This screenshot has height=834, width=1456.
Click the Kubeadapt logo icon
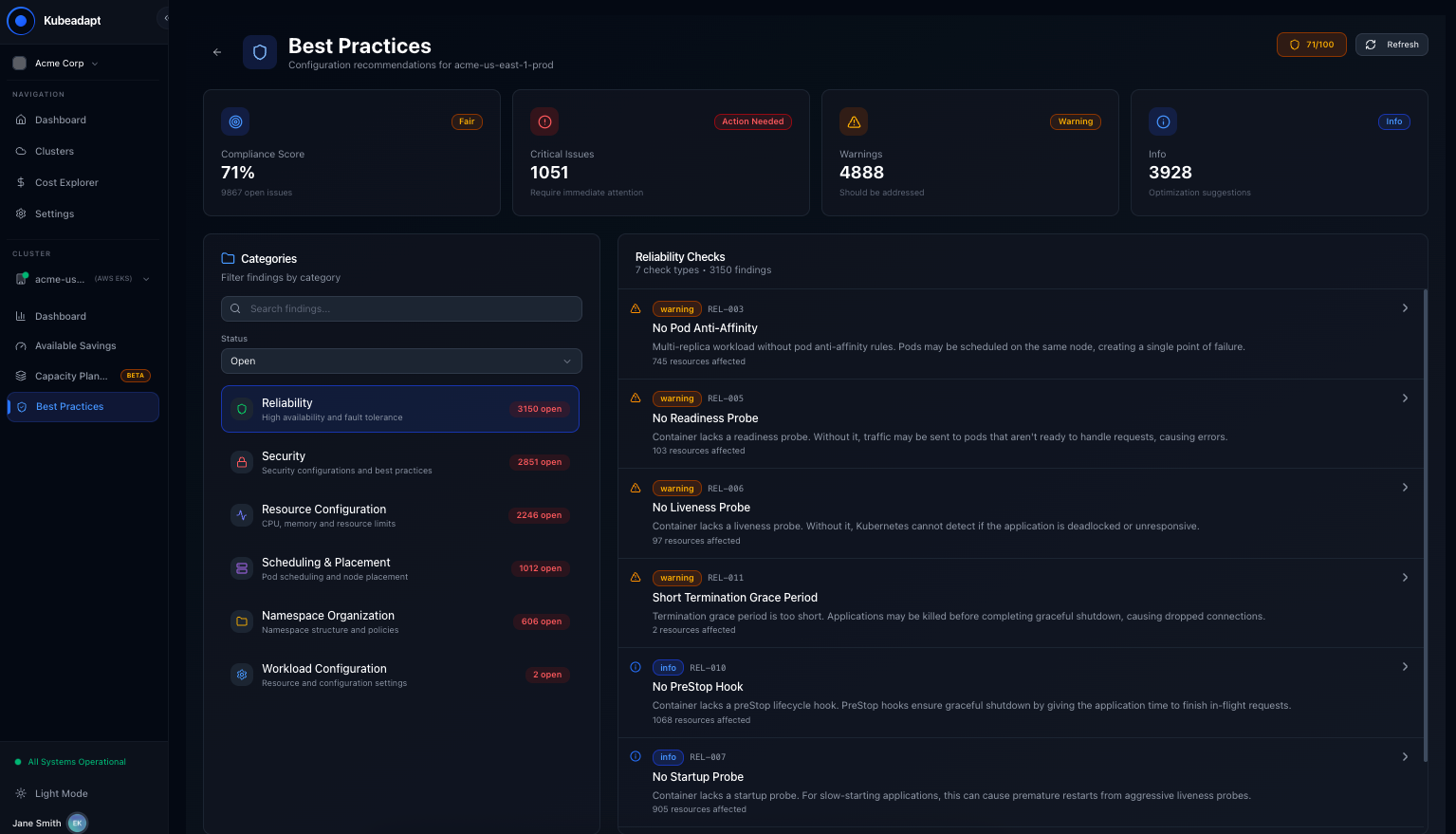tap(21, 20)
